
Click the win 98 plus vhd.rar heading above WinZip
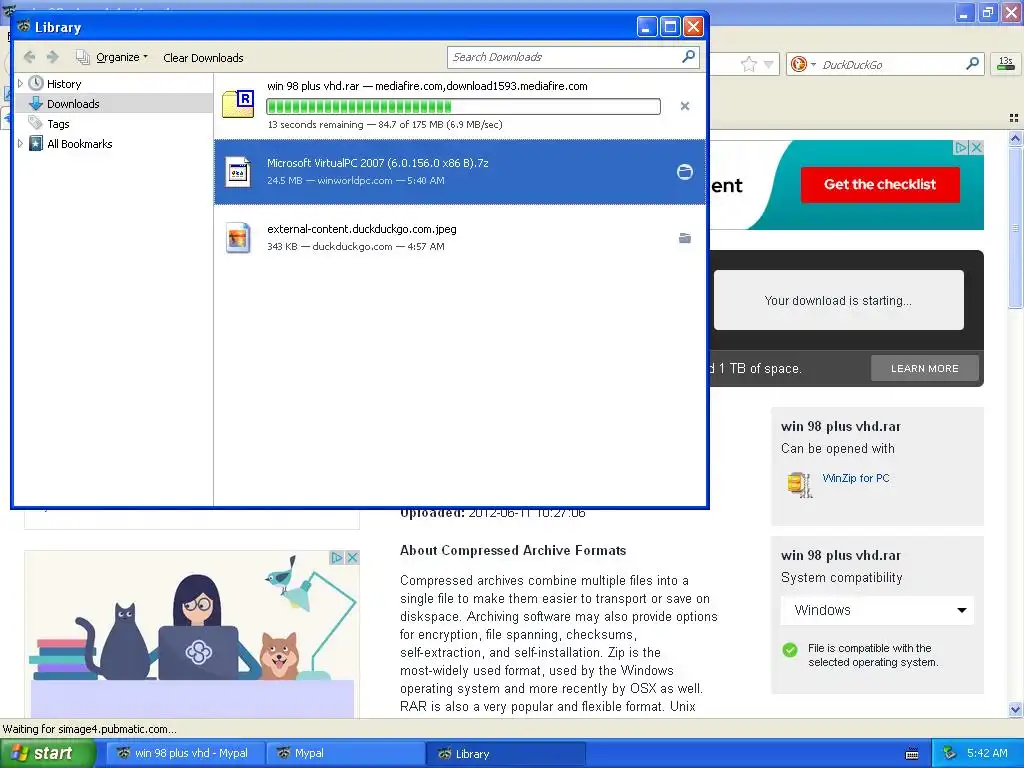[840, 426]
